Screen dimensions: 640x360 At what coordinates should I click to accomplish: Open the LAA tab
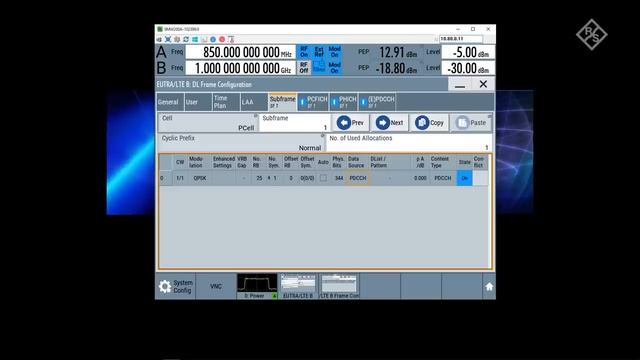click(254, 102)
